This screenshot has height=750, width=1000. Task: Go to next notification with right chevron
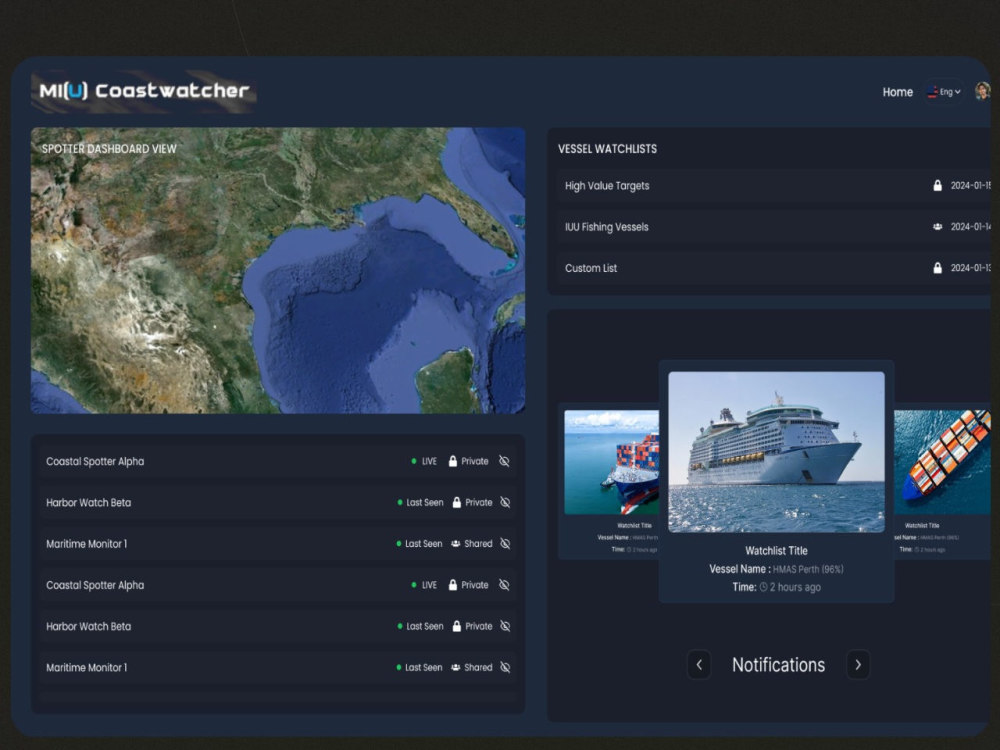tap(858, 665)
